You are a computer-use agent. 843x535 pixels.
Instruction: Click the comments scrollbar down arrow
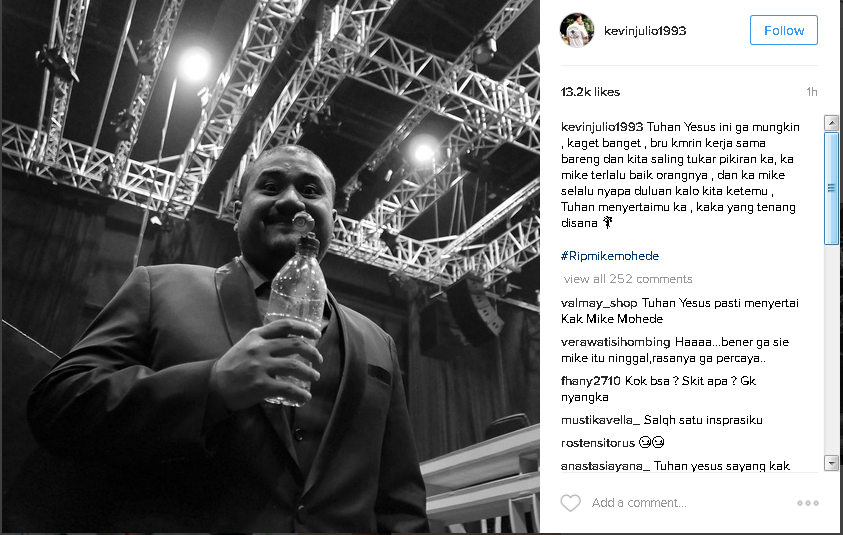(831, 463)
